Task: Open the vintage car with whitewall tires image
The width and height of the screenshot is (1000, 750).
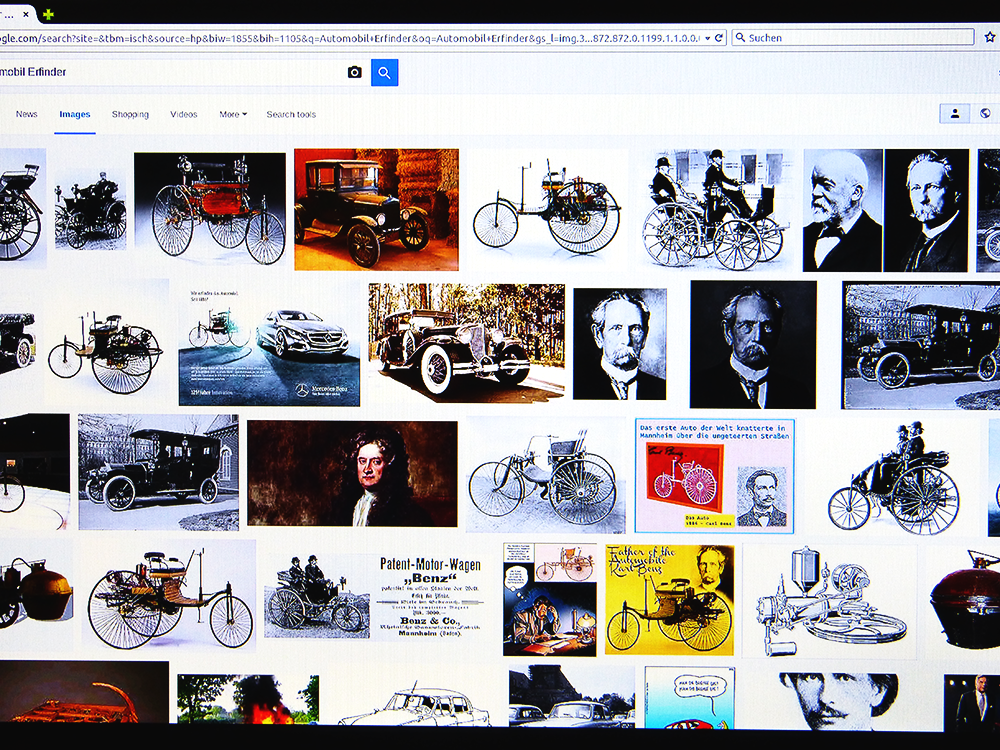Action: (x=466, y=344)
